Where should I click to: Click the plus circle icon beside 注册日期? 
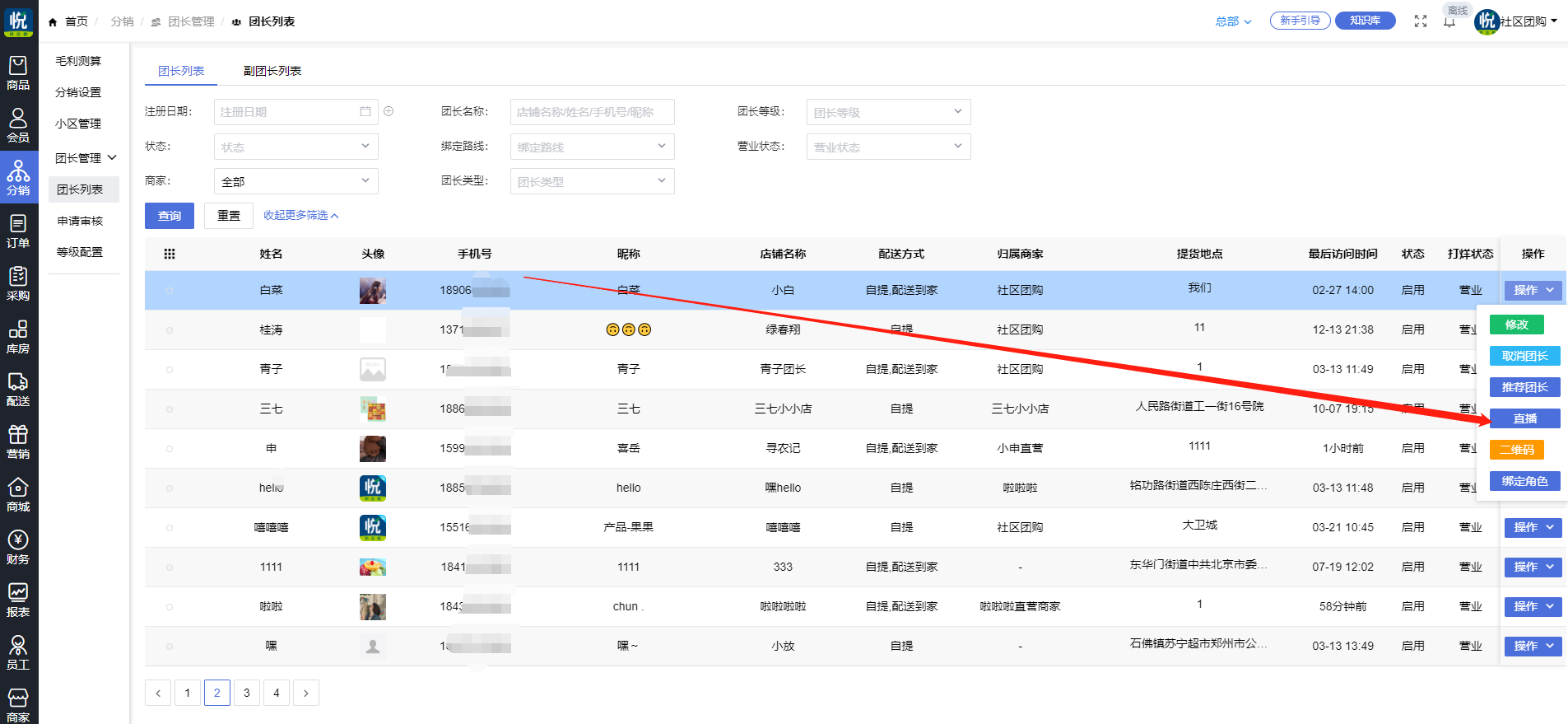tap(389, 111)
